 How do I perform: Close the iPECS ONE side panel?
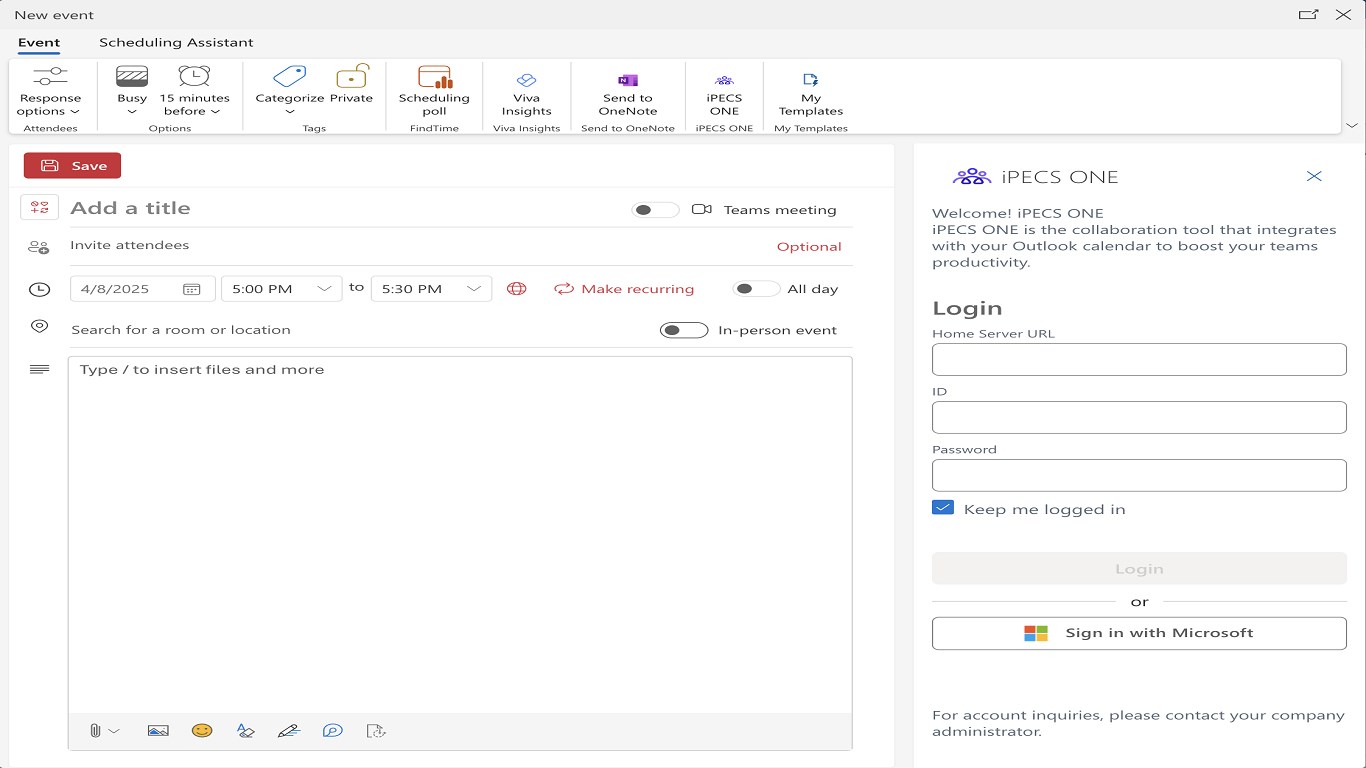[x=1314, y=176]
